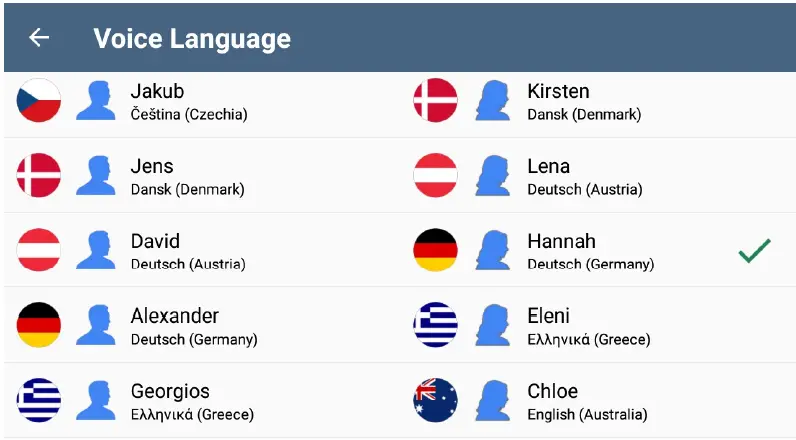Select David Deutsch (Austria) voice

pyautogui.click(x=188, y=251)
